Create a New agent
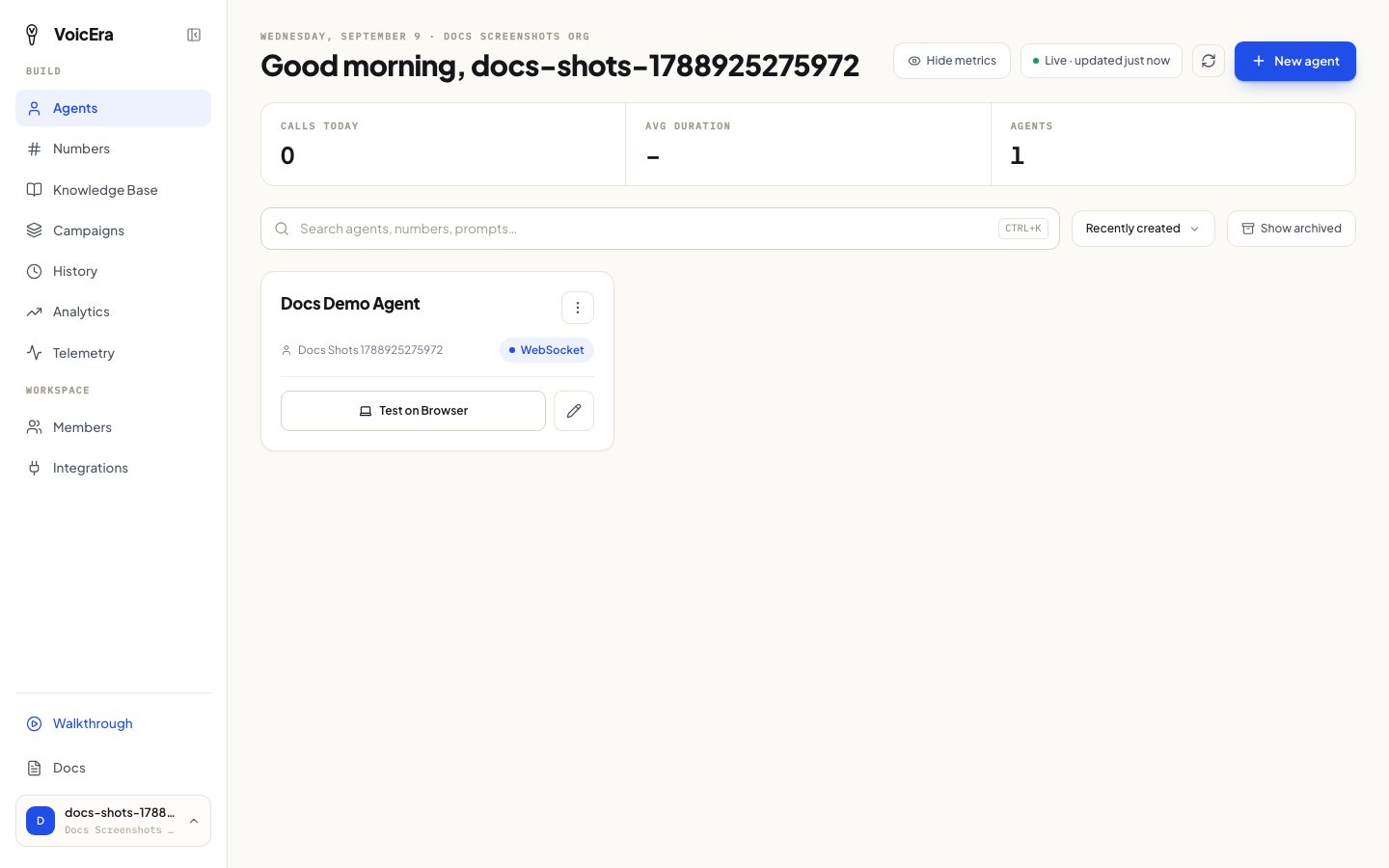 (x=1295, y=61)
